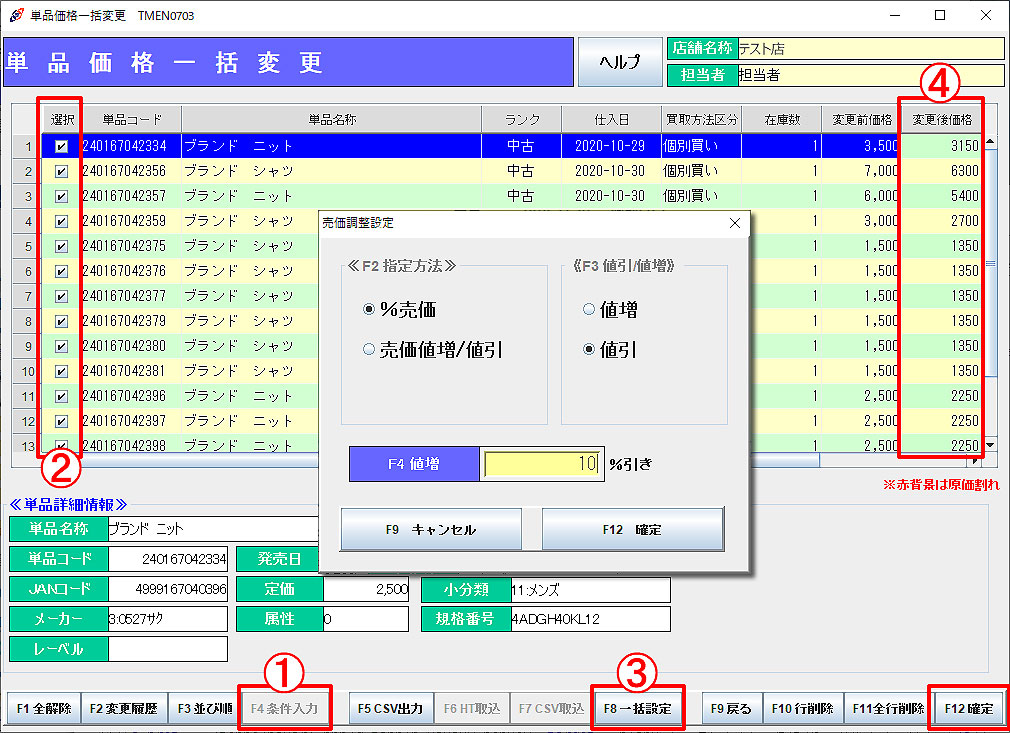Confirm the price adjustment with F12 確定 in dialog
The width and height of the screenshot is (1010, 733).
(633, 531)
